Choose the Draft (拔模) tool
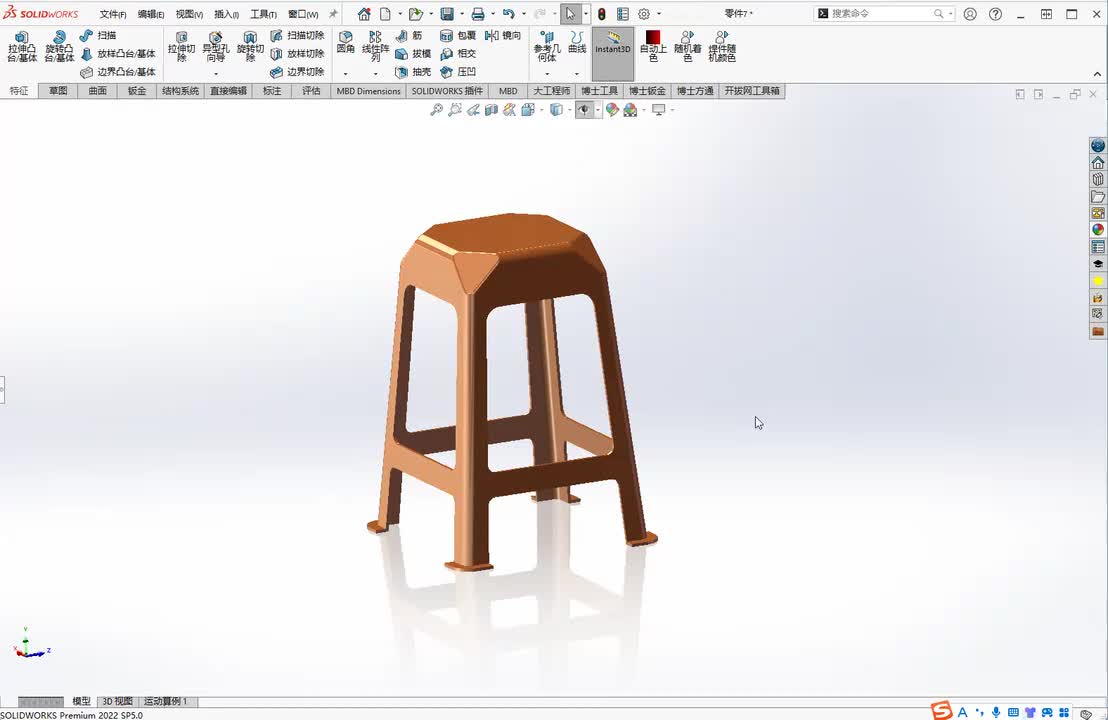The height and width of the screenshot is (720, 1108). [413, 54]
